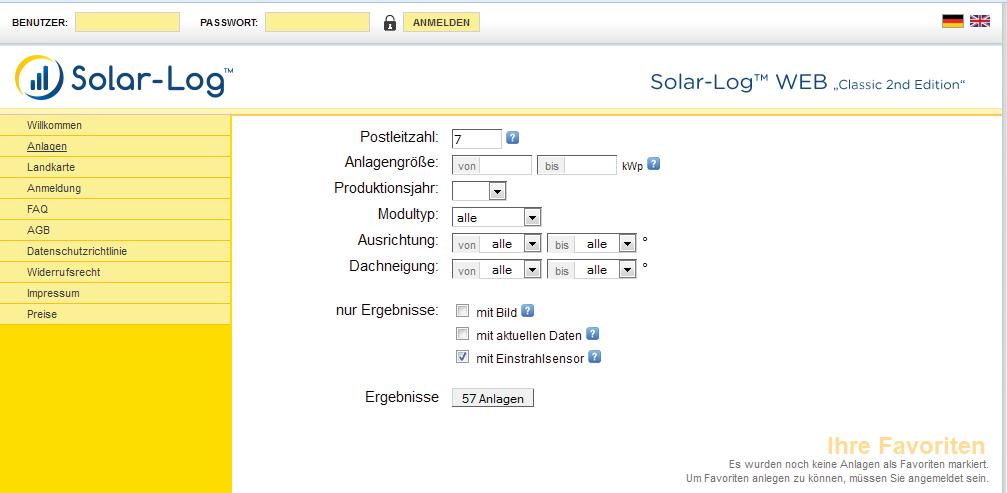
Task: Open help icon beside mit Einstrahlsensor
Action: (595, 357)
